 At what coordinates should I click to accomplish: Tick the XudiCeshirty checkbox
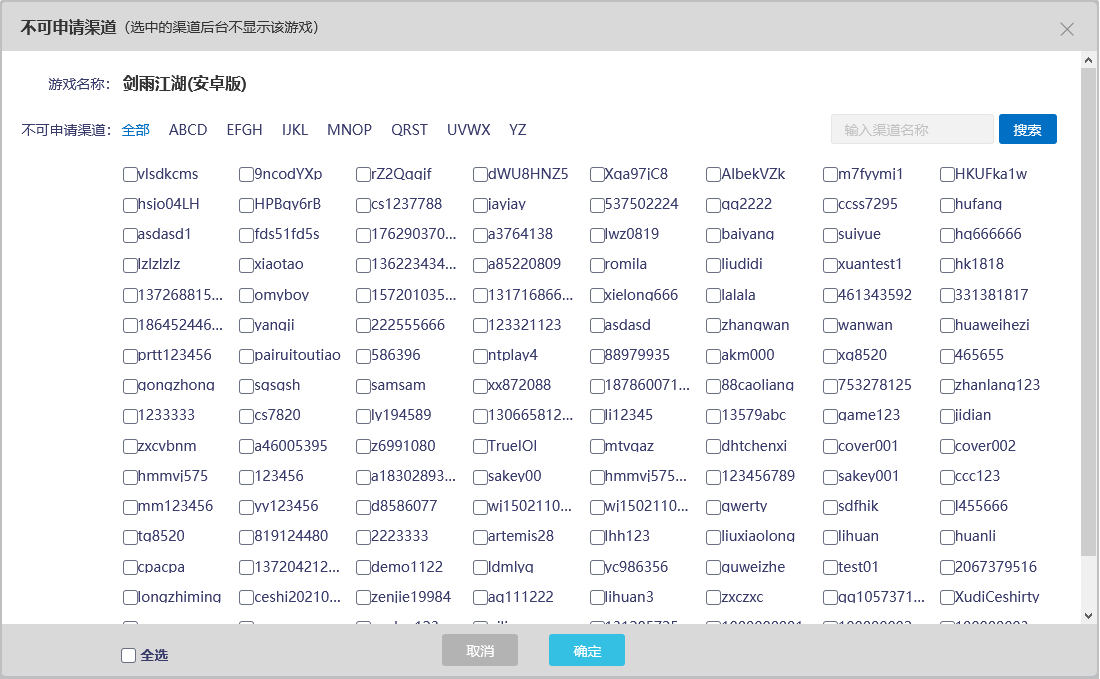[x=947, y=598]
